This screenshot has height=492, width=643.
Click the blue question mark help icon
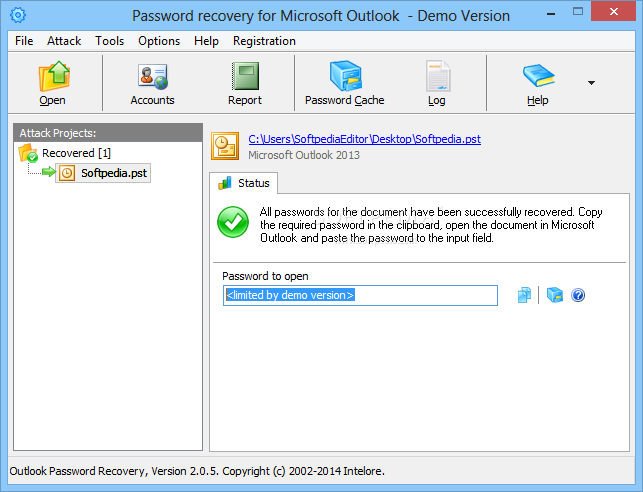pos(578,295)
